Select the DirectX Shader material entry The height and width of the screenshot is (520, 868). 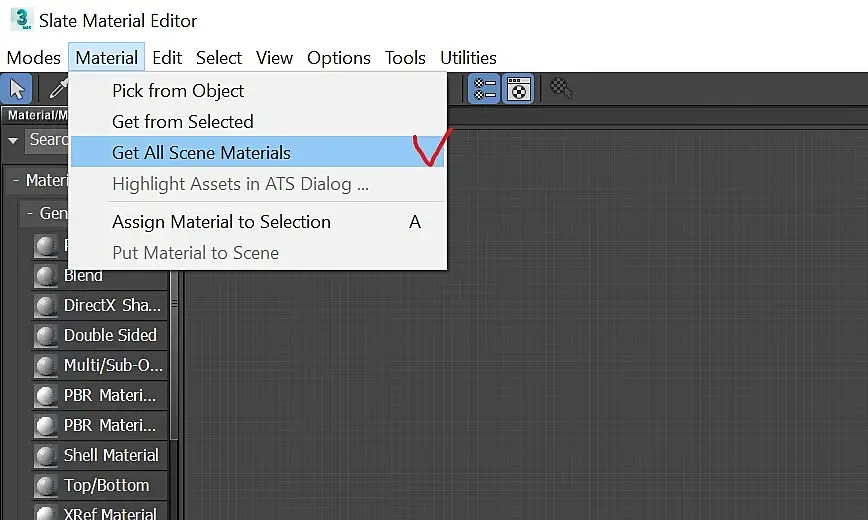[111, 306]
